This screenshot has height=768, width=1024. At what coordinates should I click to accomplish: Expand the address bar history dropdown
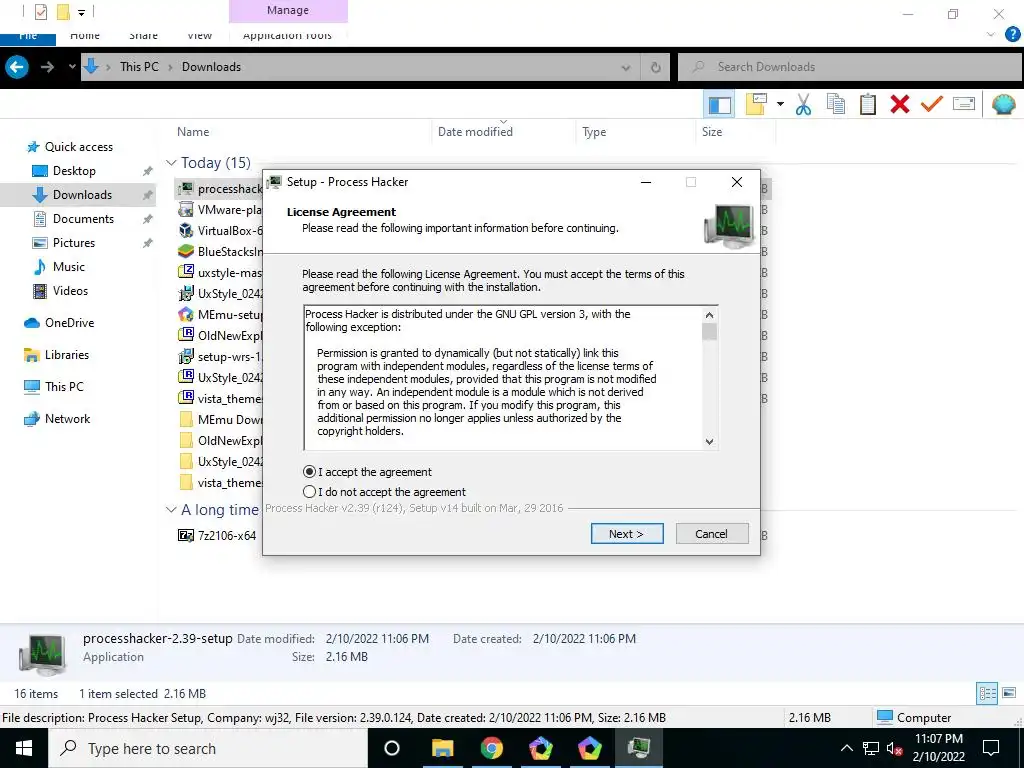click(626, 67)
